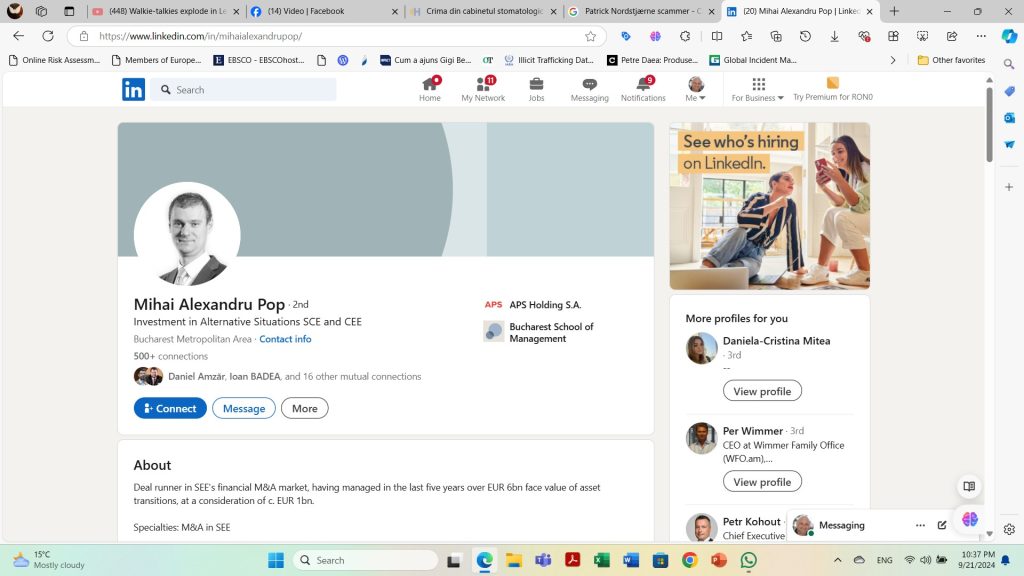The width and height of the screenshot is (1024, 576).
Task: Click the page vertical scrollbar
Action: (989, 125)
